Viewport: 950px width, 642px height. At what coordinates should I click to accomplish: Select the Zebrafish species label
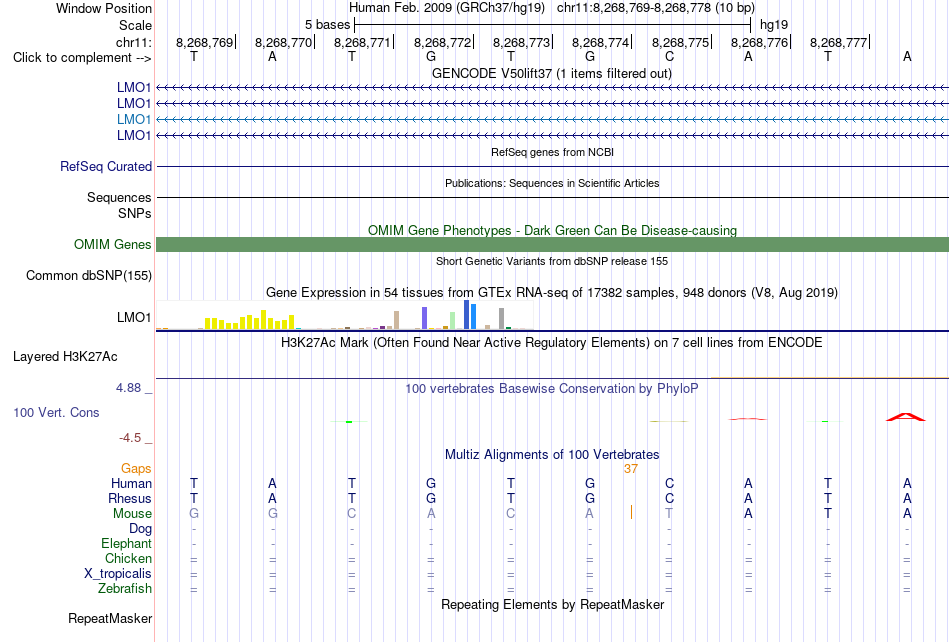point(125,588)
